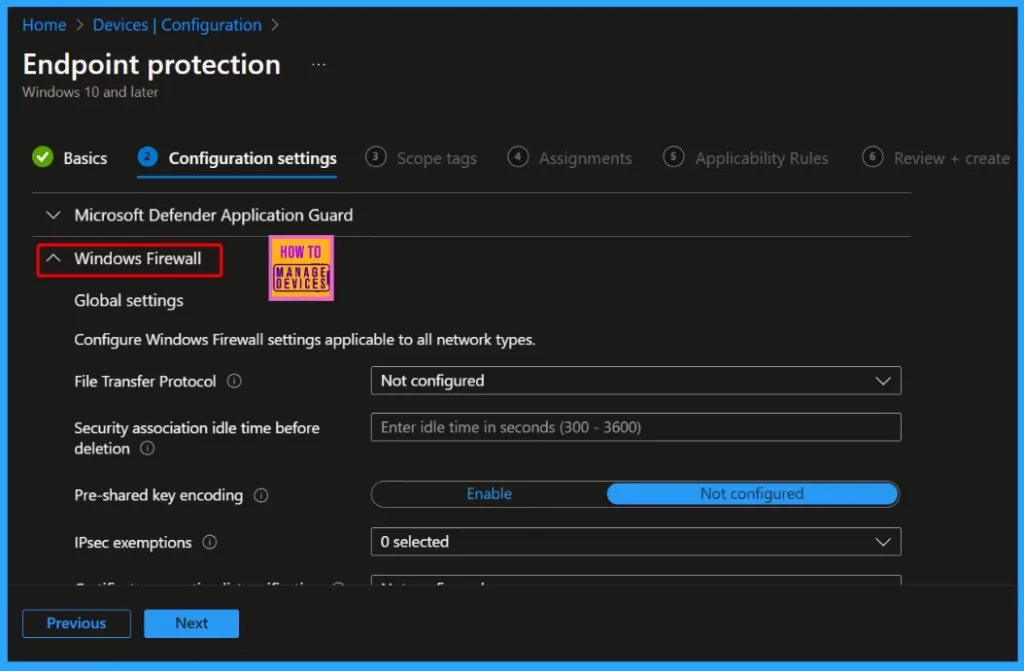1024x671 pixels.
Task: Go to the Applicability Rules tab
Action: [761, 158]
